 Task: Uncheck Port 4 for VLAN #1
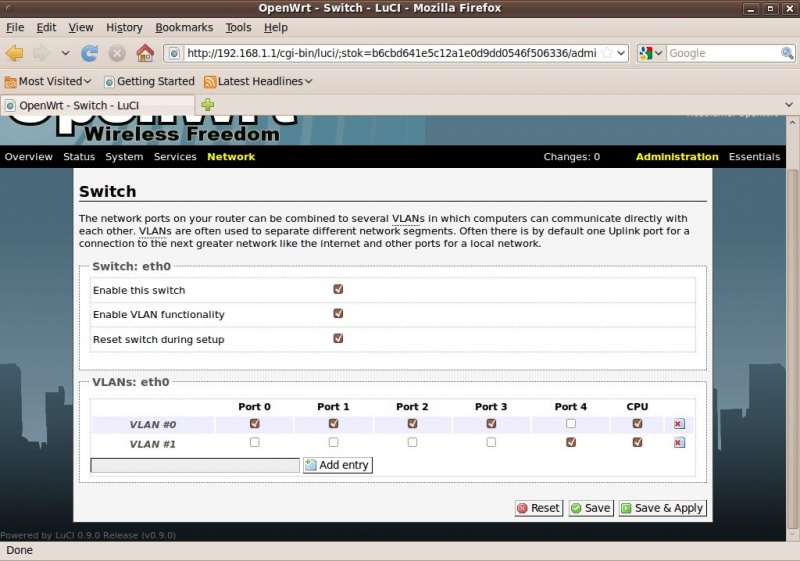coord(570,442)
